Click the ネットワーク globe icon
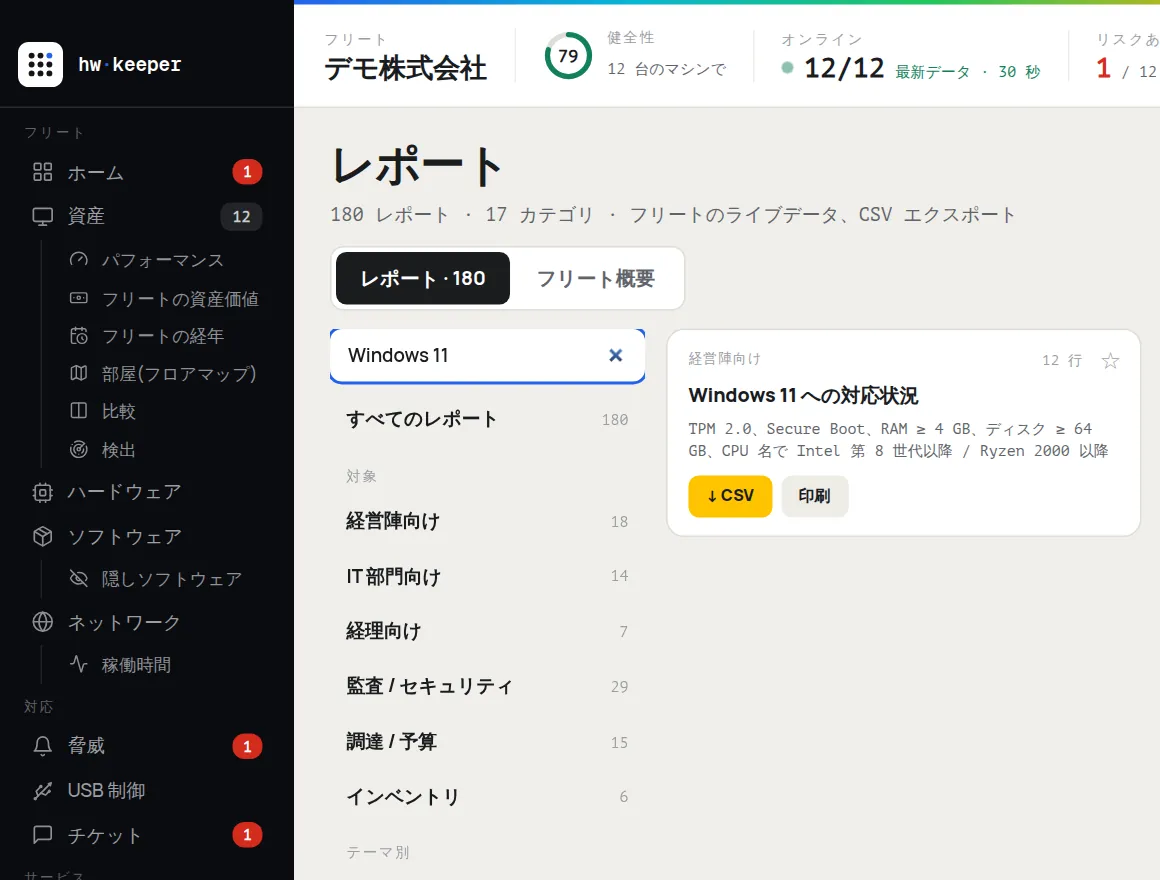 pyautogui.click(x=43, y=622)
